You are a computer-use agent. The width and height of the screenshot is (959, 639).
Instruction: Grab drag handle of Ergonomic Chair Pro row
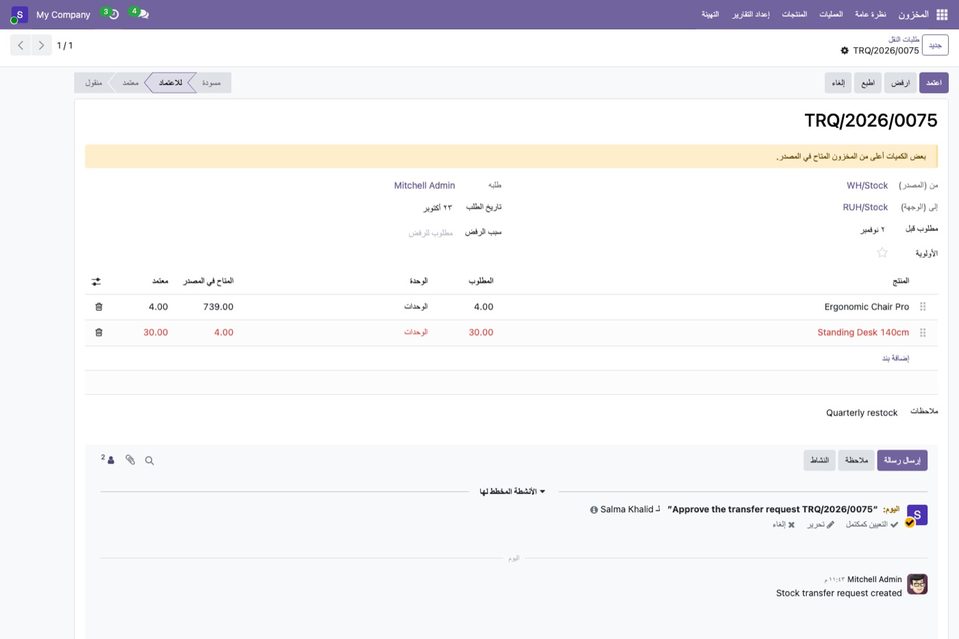923,307
